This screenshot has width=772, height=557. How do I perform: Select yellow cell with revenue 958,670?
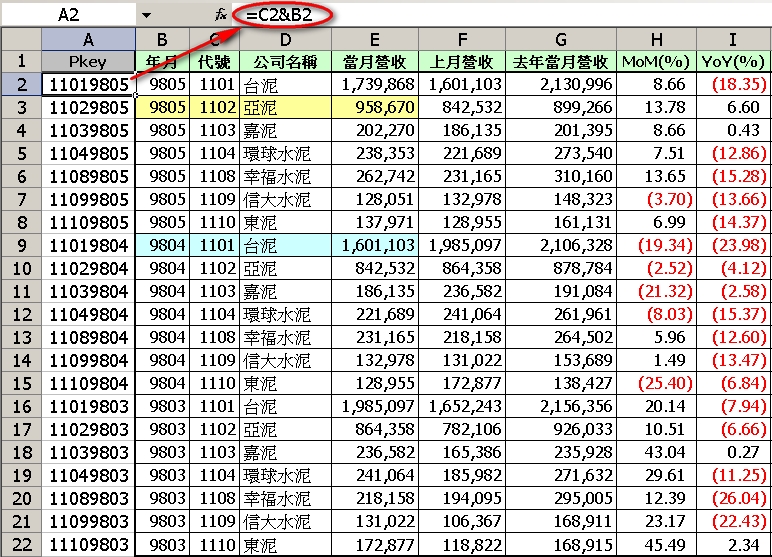point(375,107)
